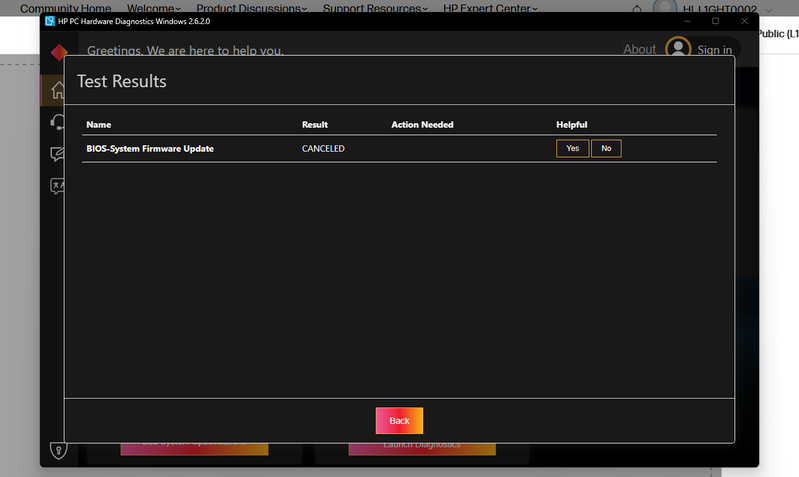Expand HP Expert Center menu in browser
The width and height of the screenshot is (799, 477).
coord(490,8)
